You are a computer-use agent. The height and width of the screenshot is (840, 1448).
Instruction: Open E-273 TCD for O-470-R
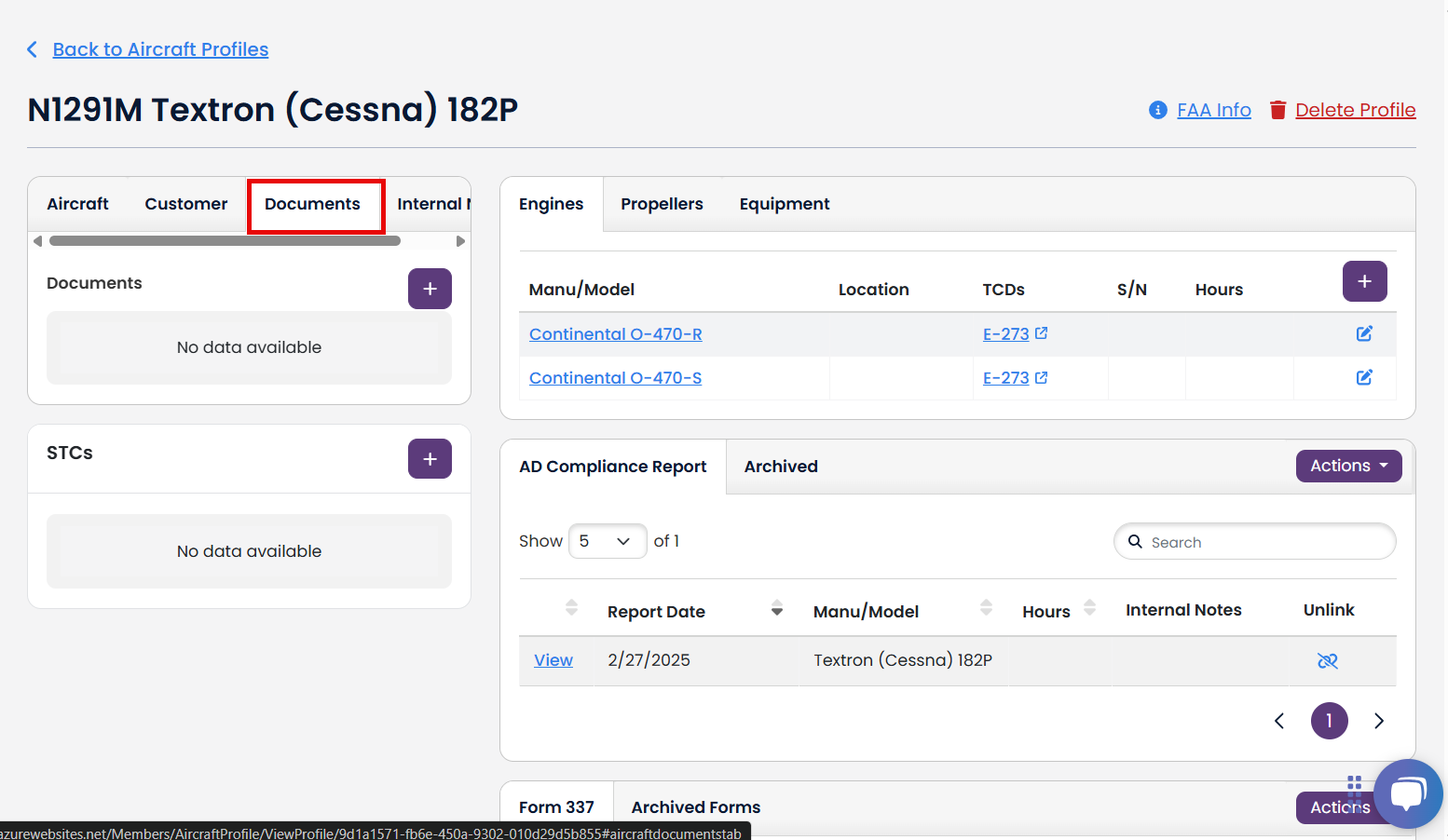(1006, 334)
